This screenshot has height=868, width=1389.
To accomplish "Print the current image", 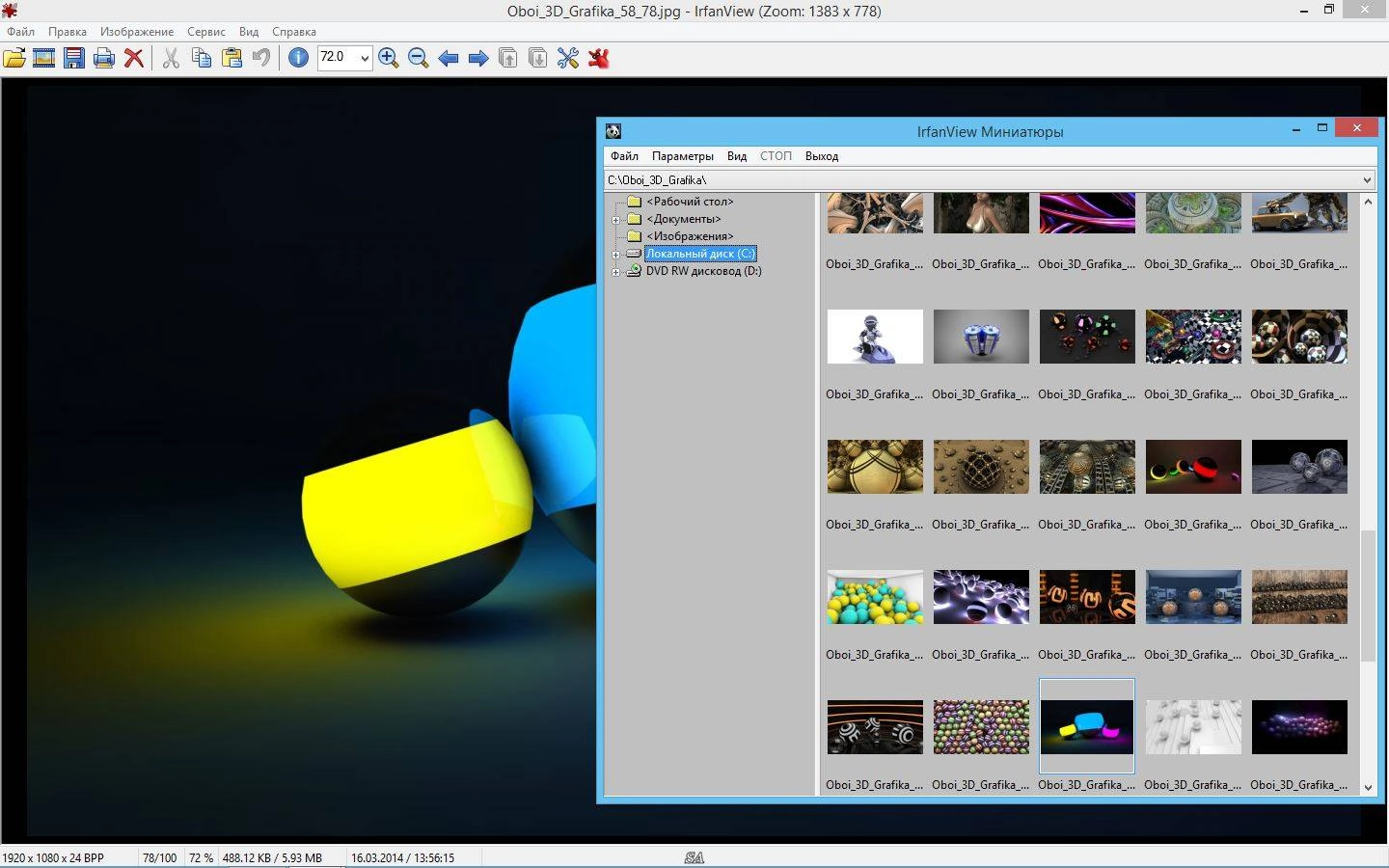I will tap(104, 58).
